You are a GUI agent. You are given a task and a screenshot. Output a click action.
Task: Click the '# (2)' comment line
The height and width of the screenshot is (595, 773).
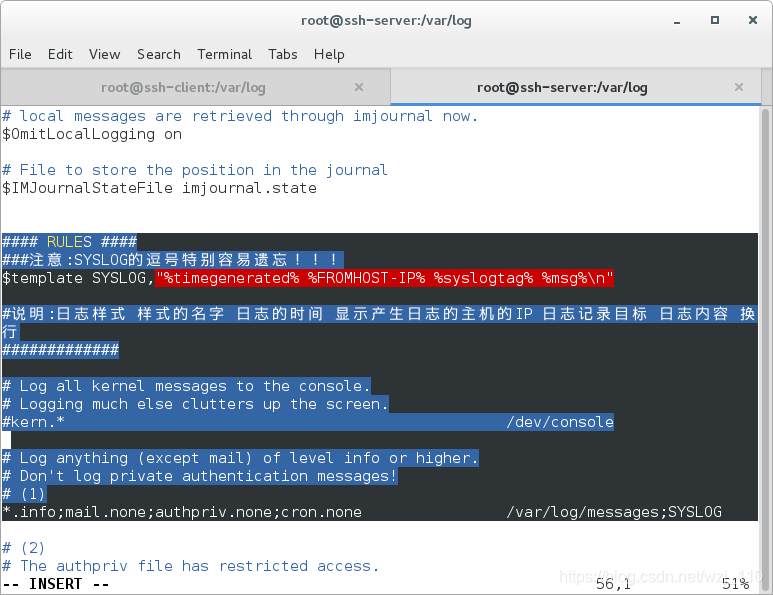[24, 548]
